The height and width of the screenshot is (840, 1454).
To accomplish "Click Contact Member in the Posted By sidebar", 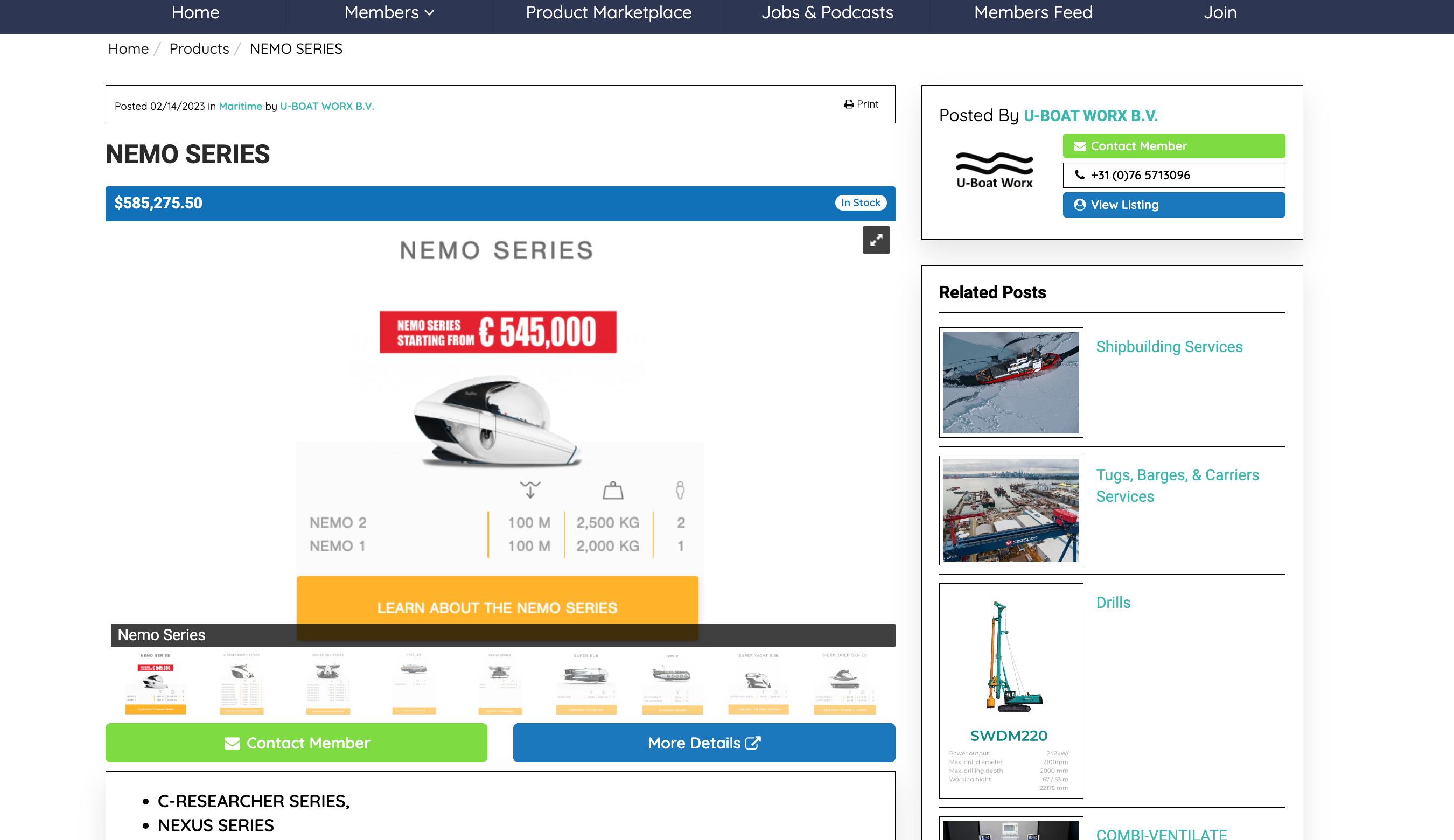I will [x=1173, y=146].
